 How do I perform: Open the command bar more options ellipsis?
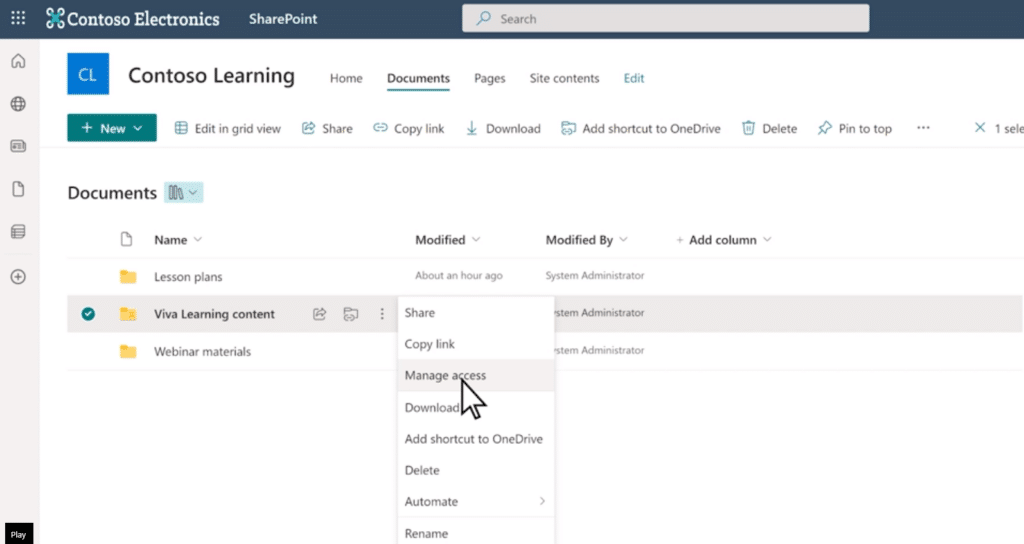click(x=923, y=128)
